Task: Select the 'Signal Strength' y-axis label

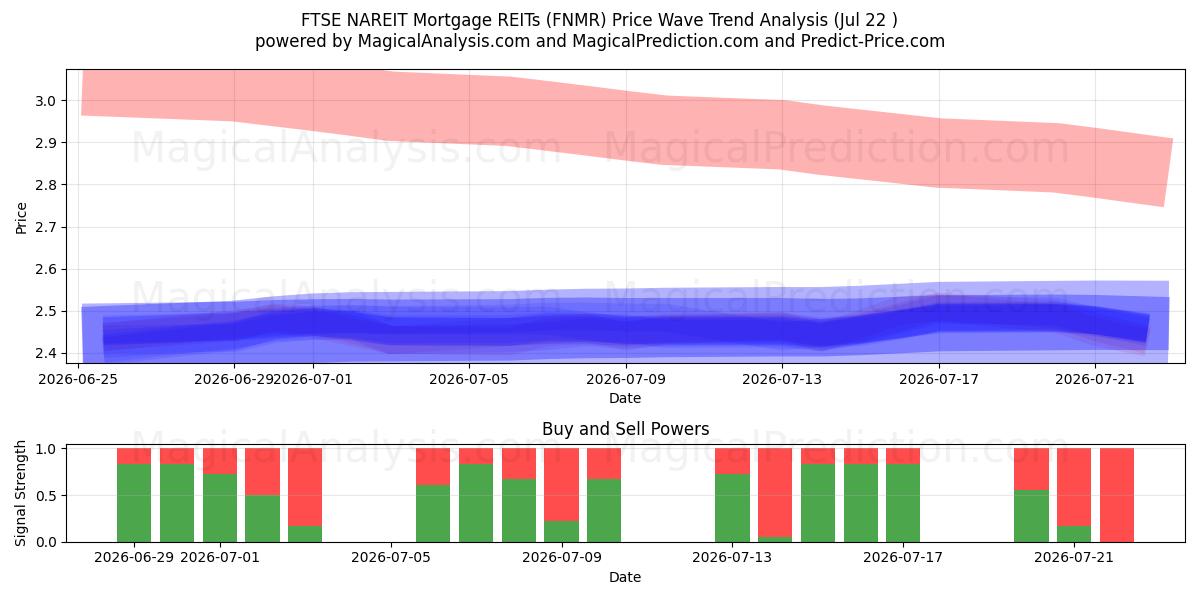Action: pyautogui.click(x=22, y=493)
